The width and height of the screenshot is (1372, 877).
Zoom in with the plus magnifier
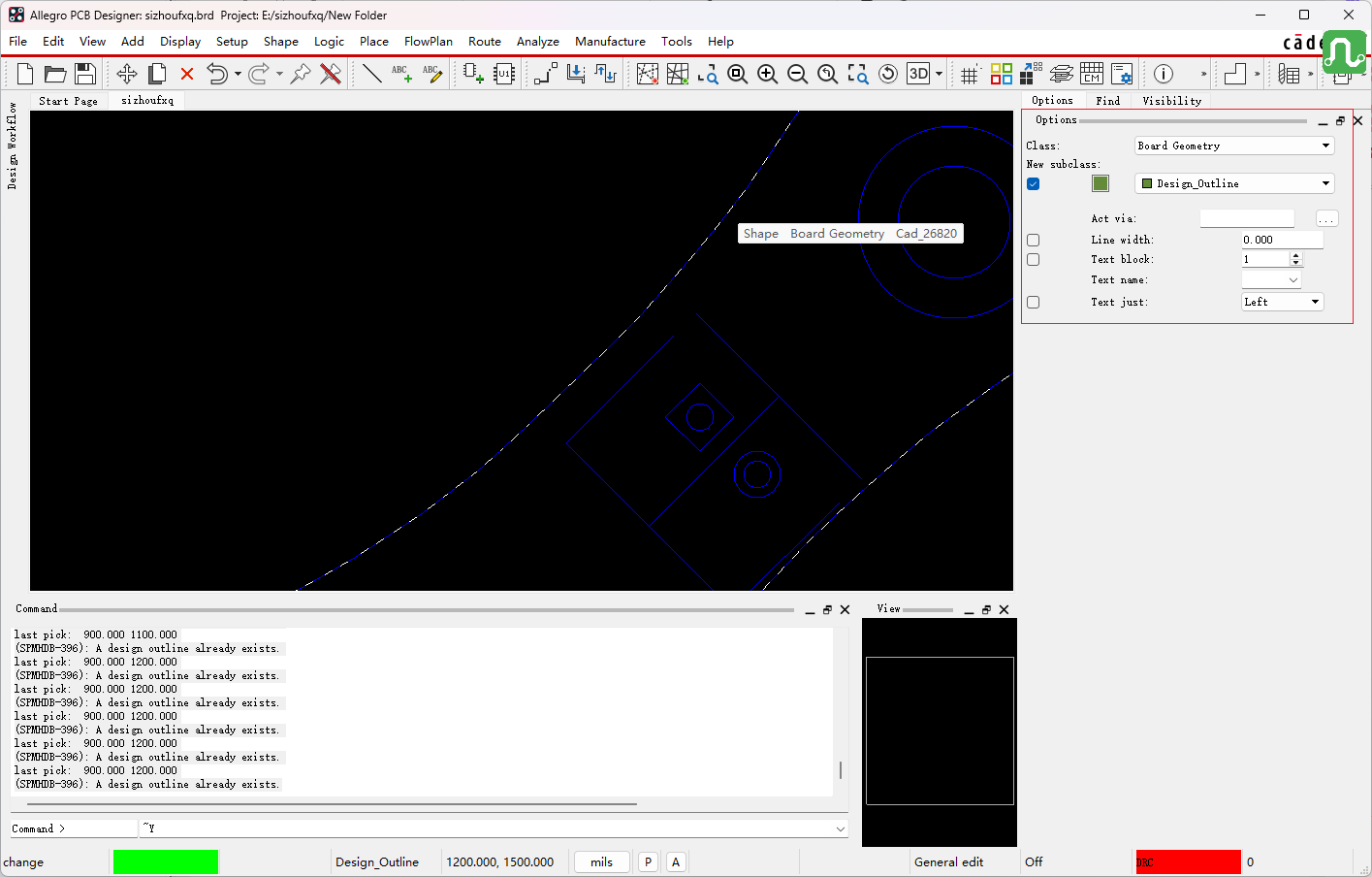point(767,74)
